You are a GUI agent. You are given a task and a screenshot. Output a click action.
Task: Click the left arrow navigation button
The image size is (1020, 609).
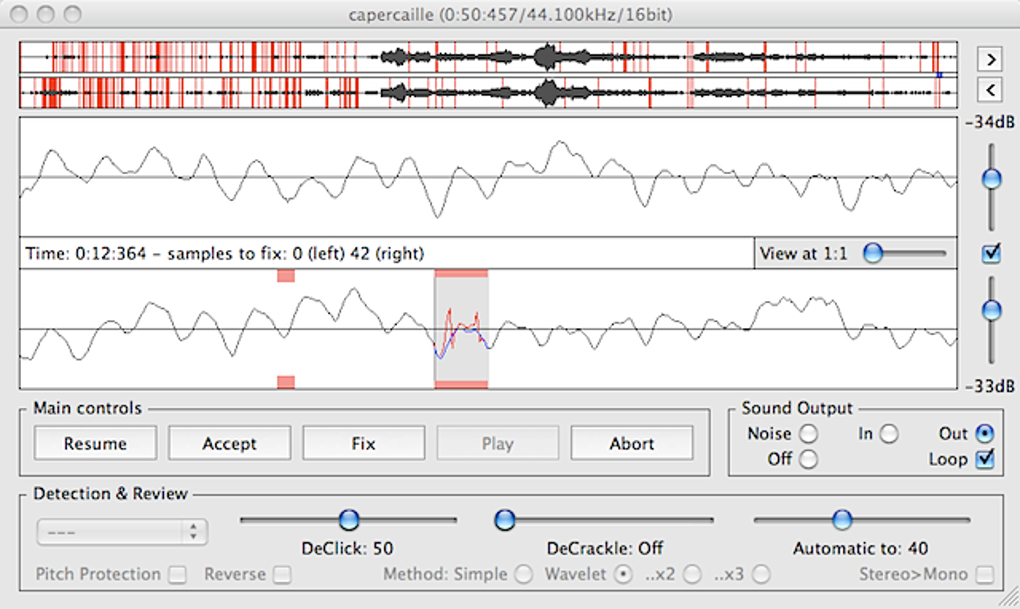click(x=989, y=91)
